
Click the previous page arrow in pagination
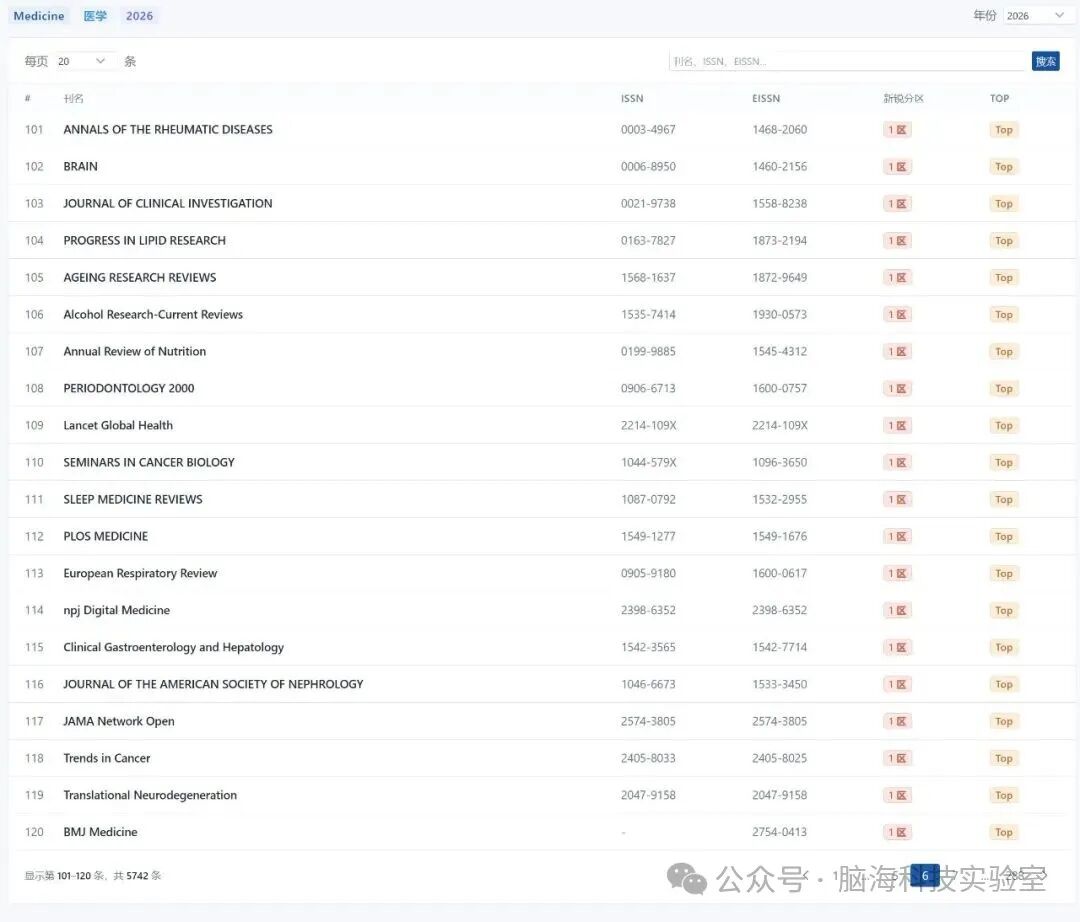coord(806,875)
